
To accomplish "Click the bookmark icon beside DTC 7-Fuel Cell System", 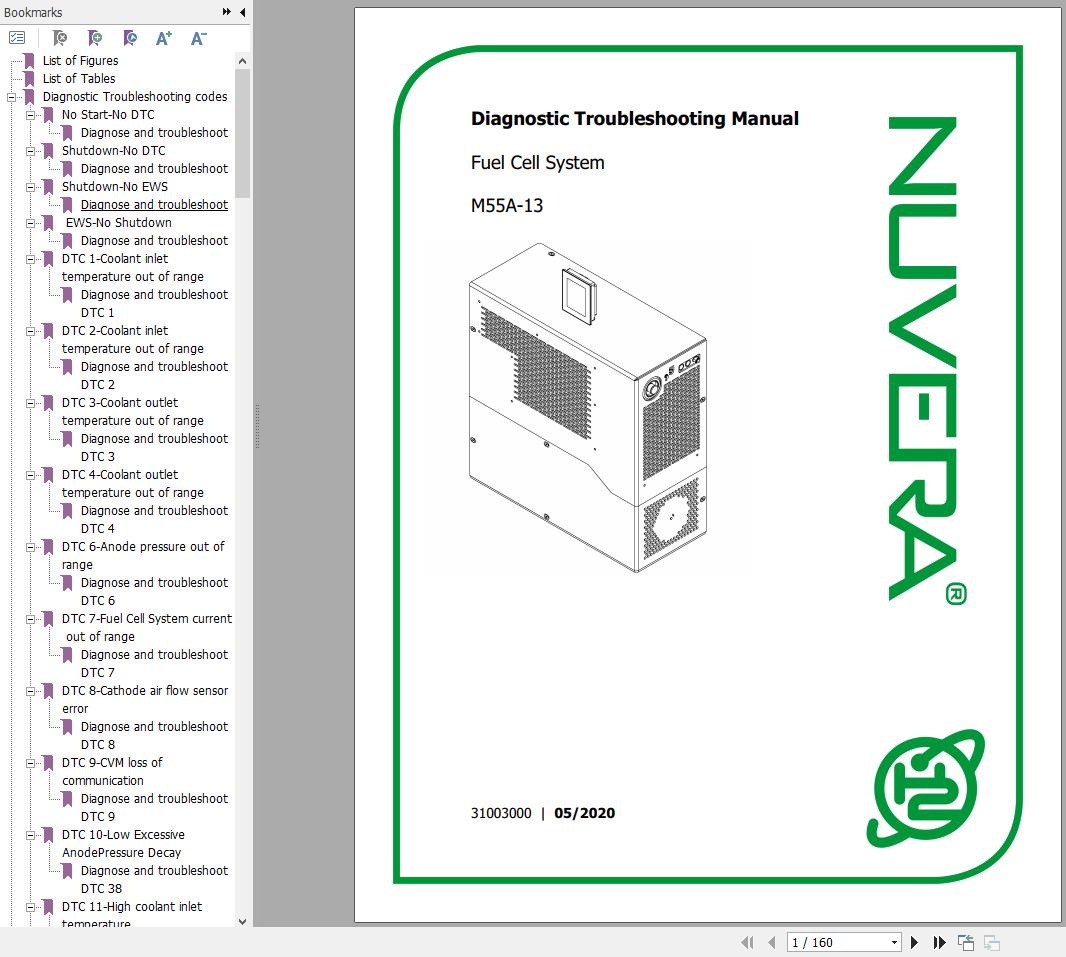I will 48,619.
